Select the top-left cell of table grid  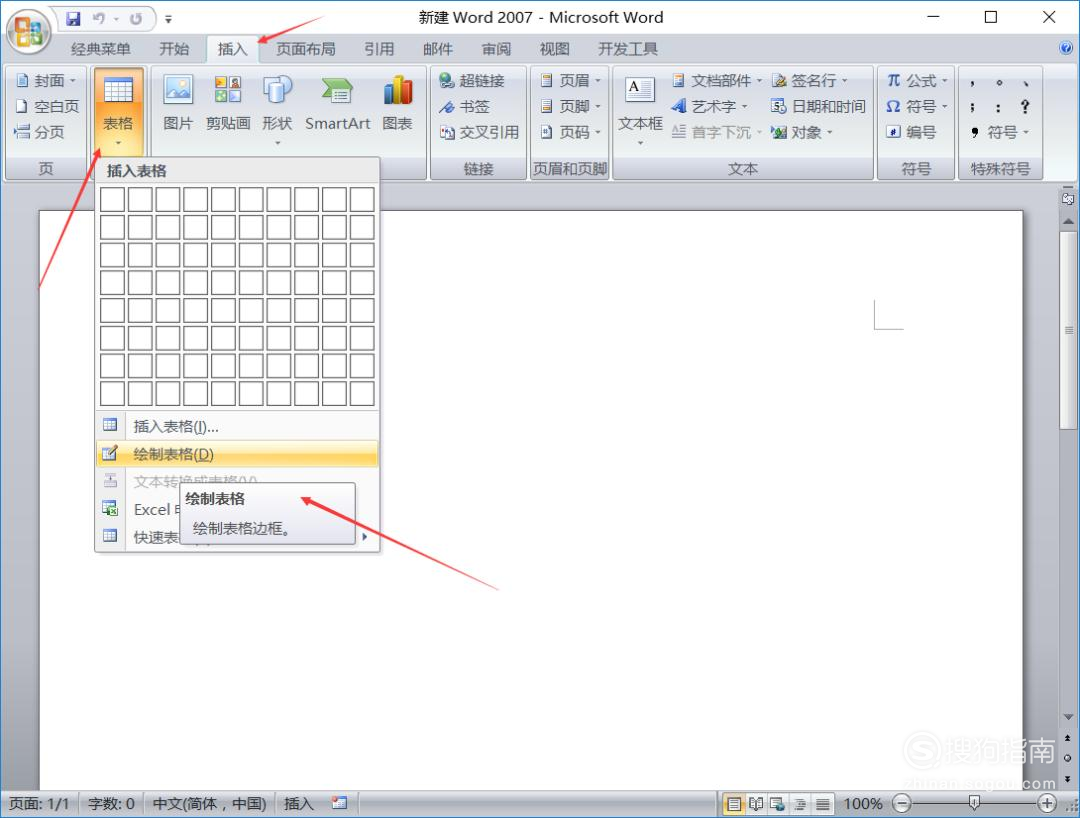112,200
